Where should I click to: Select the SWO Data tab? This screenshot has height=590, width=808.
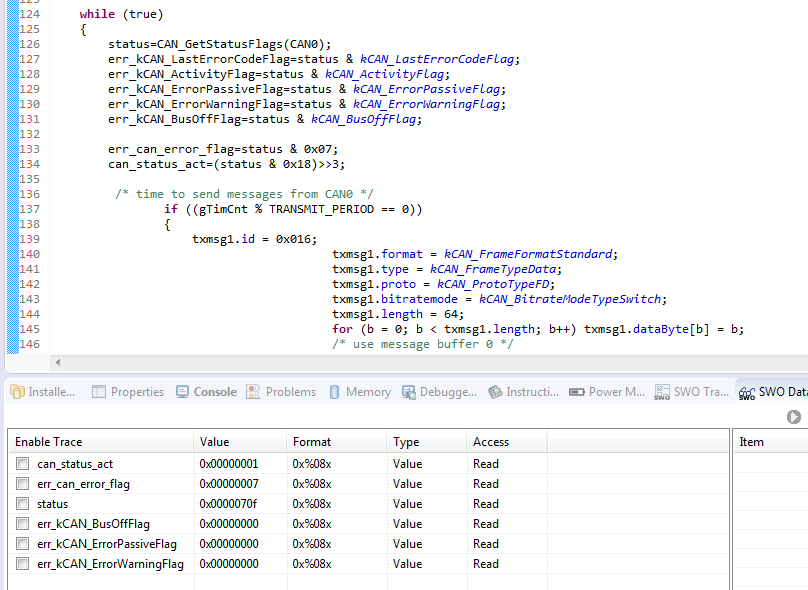click(x=773, y=392)
